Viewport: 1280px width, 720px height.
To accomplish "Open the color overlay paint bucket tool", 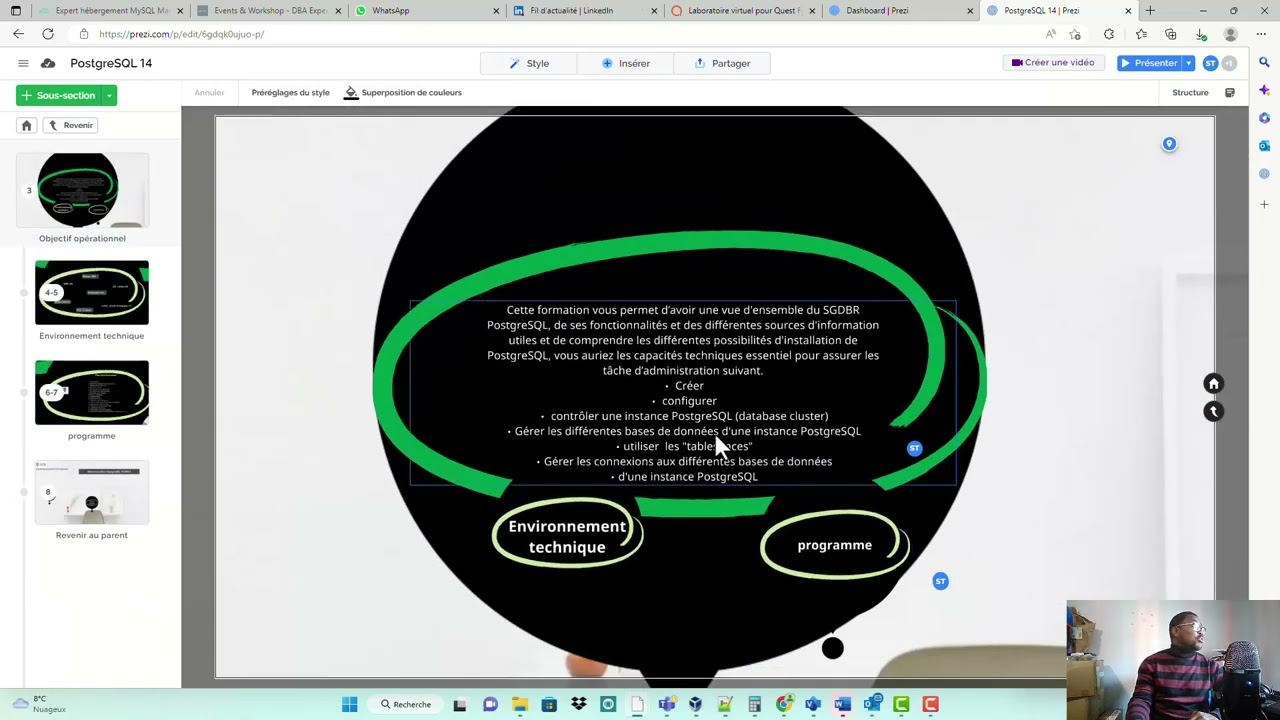I will click(x=351, y=92).
